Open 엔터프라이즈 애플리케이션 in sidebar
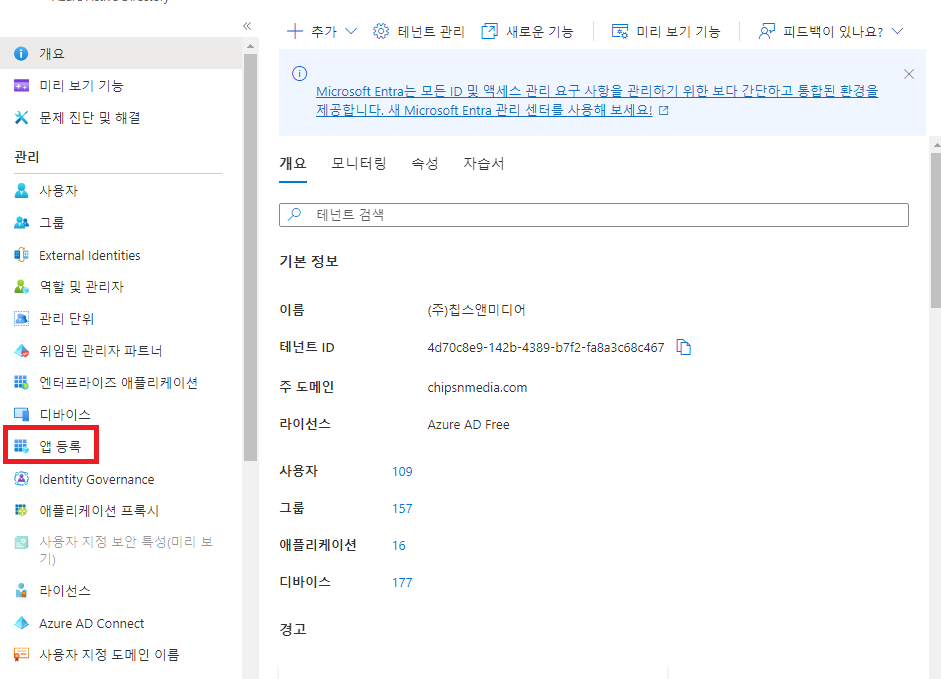The image size is (941, 679). pyautogui.click(x=118, y=382)
